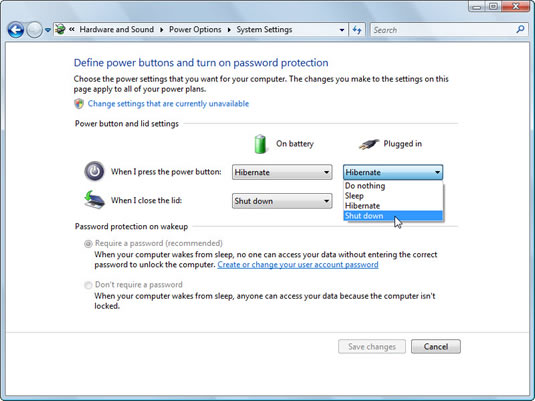Close the System Settings window

tap(516, 6)
